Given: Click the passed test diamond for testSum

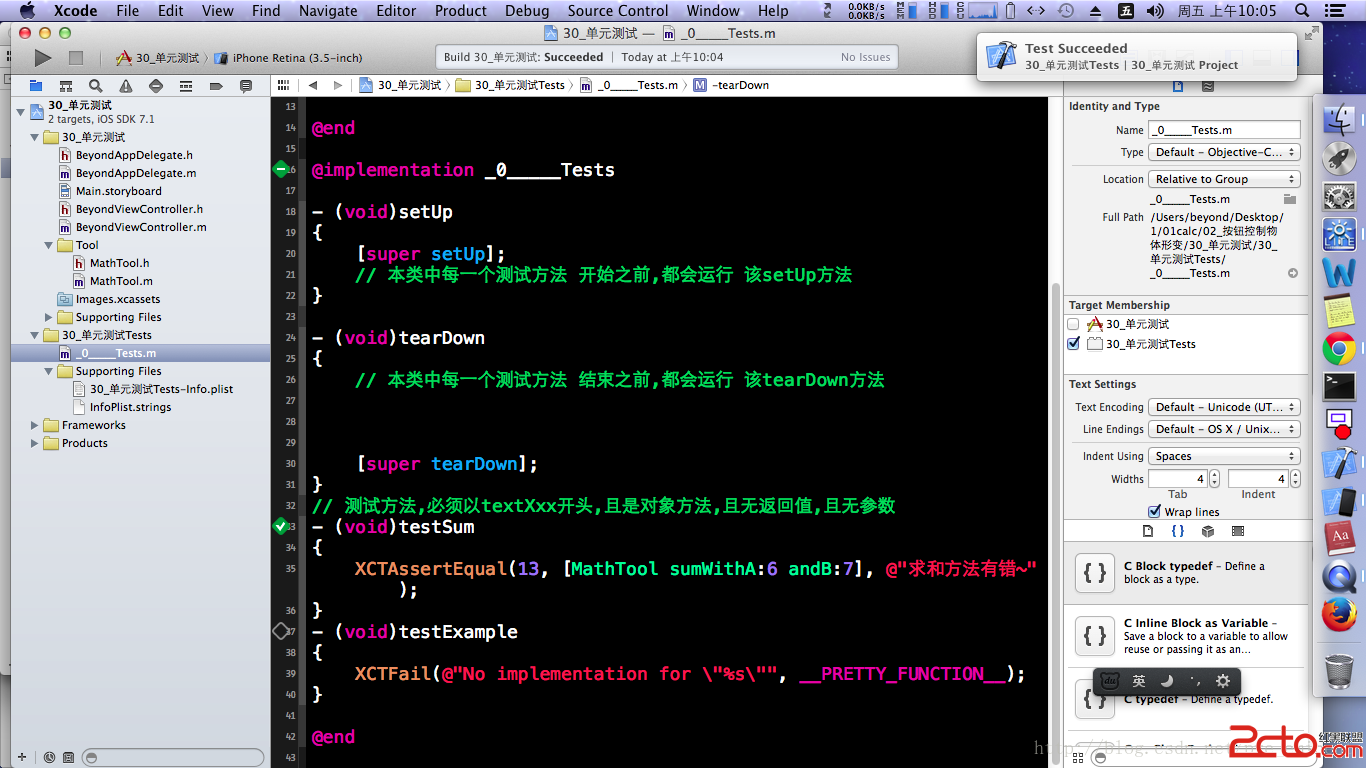Looking at the screenshot, I should tap(280, 526).
